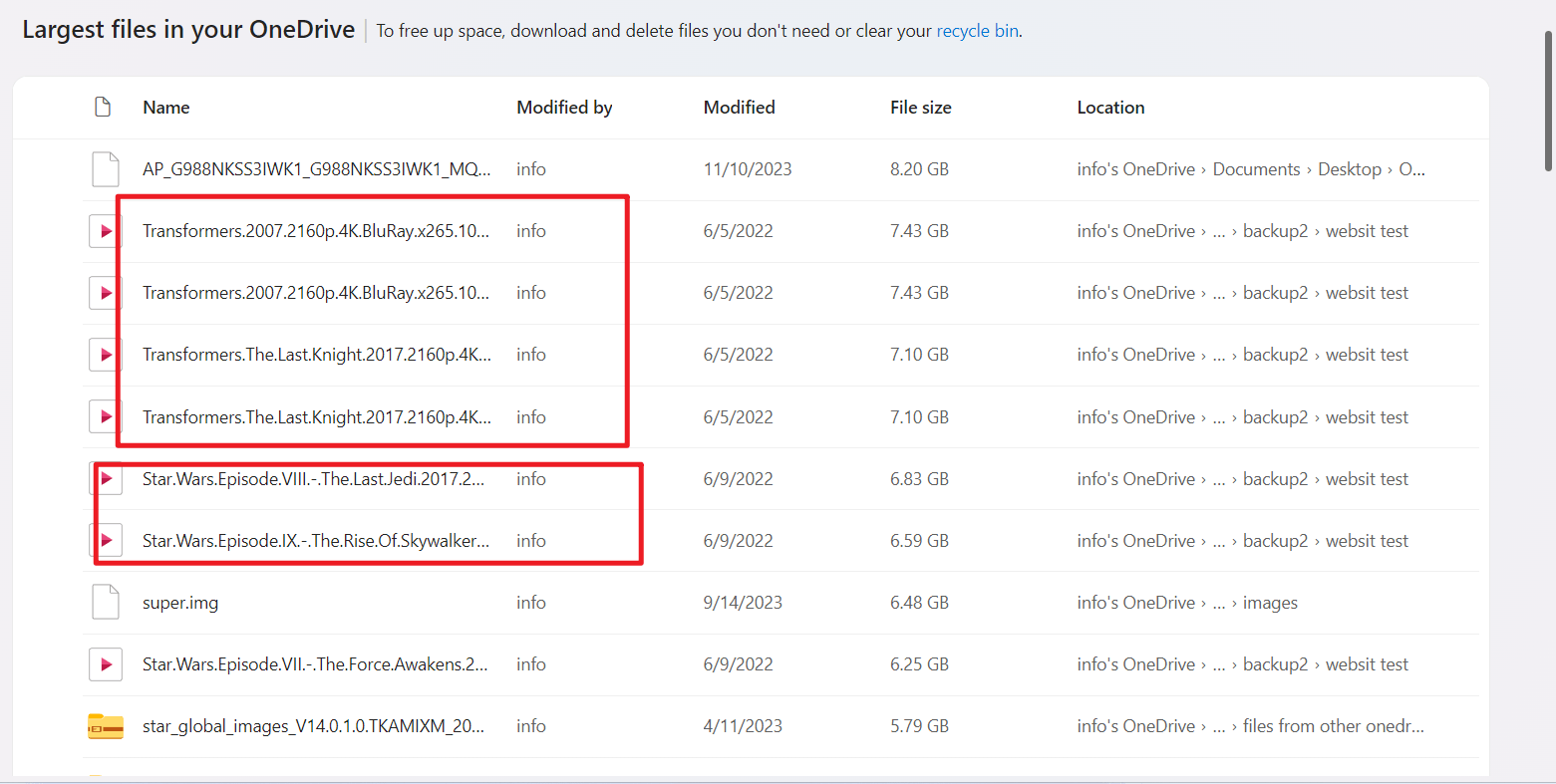Image resolution: width=1556 pixels, height=784 pixels.
Task: Sort by the Modified by column header
Action: (x=564, y=108)
